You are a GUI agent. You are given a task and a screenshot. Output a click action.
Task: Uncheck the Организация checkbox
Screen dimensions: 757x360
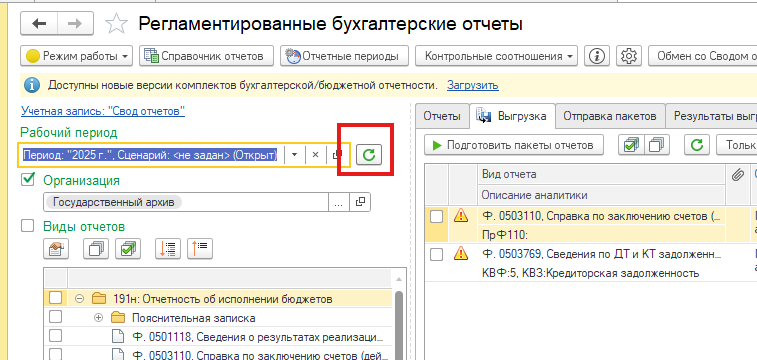tap(28, 180)
